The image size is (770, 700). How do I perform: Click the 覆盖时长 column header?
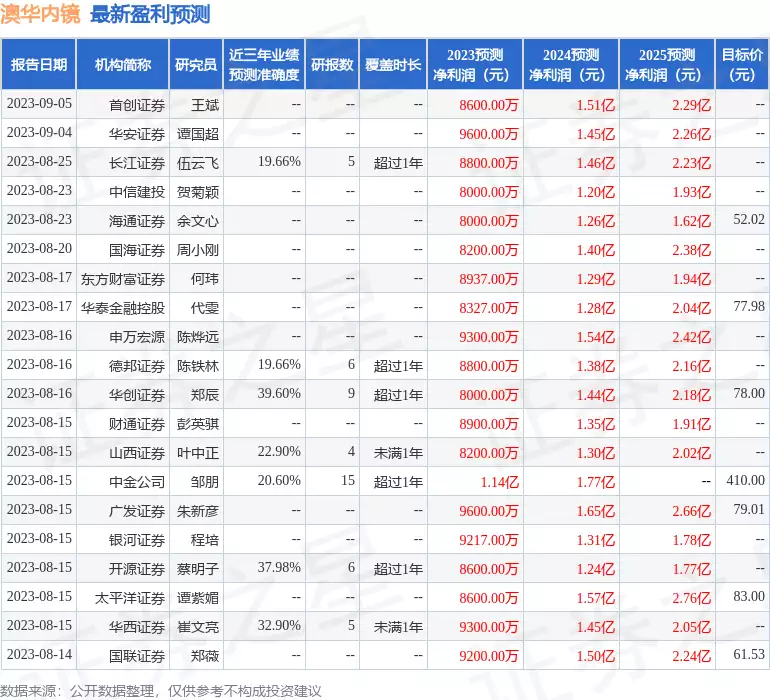click(393, 65)
